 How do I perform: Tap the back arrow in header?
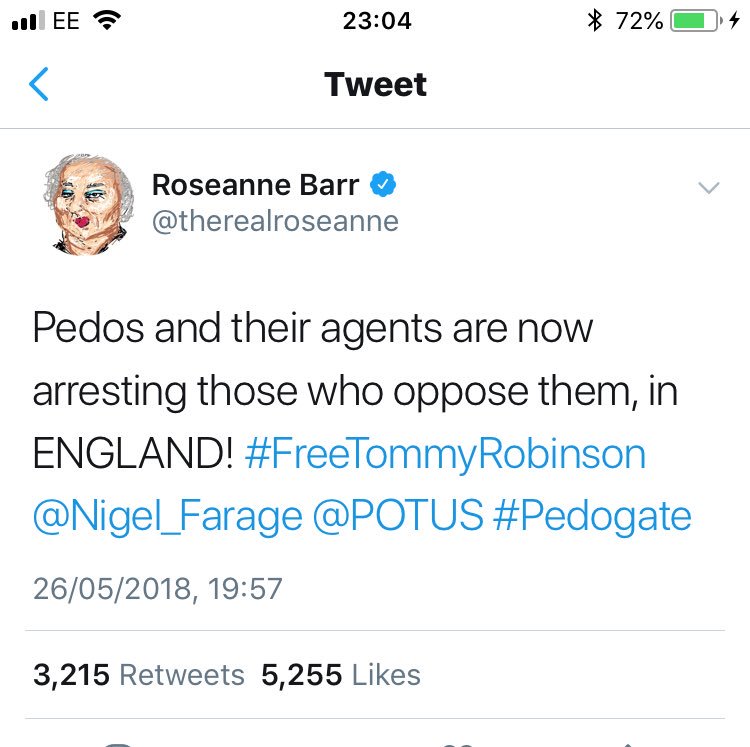39,85
